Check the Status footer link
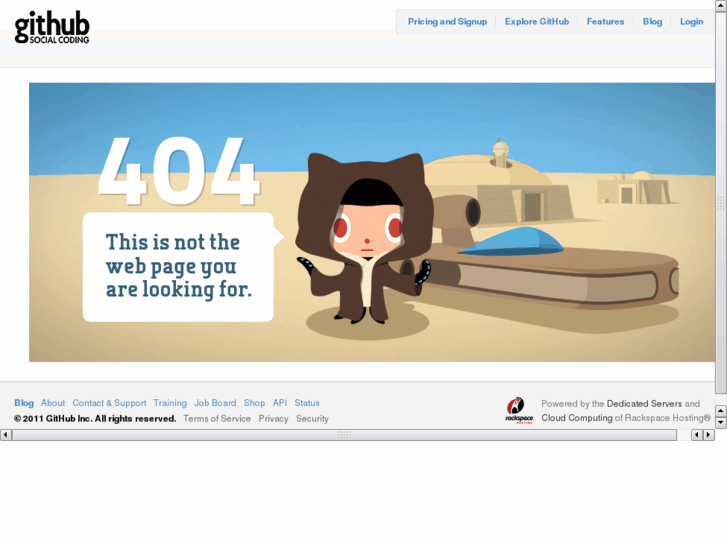Viewport: 727px width, 545px height. tap(307, 403)
